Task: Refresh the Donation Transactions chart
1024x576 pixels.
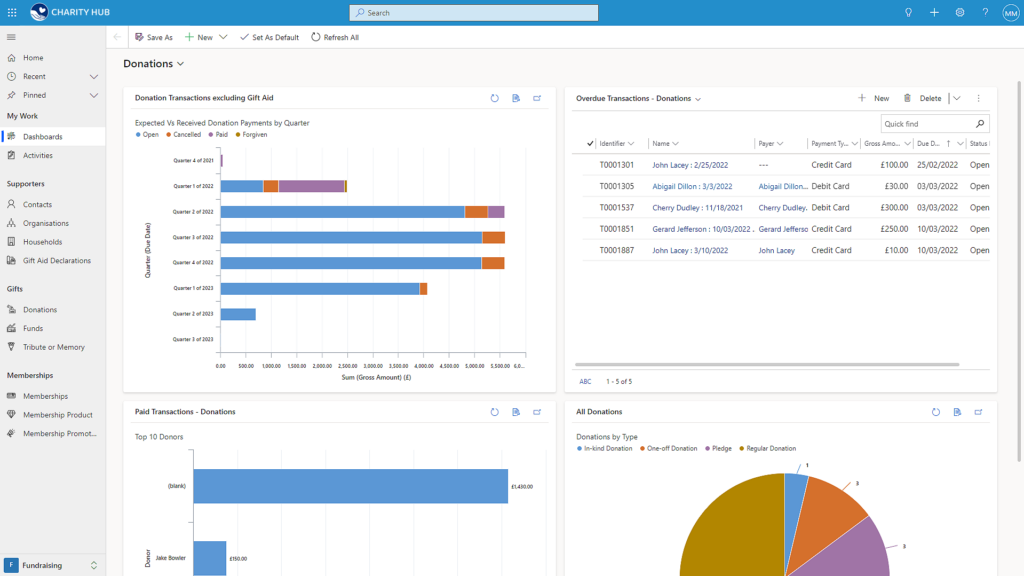Action: [494, 98]
